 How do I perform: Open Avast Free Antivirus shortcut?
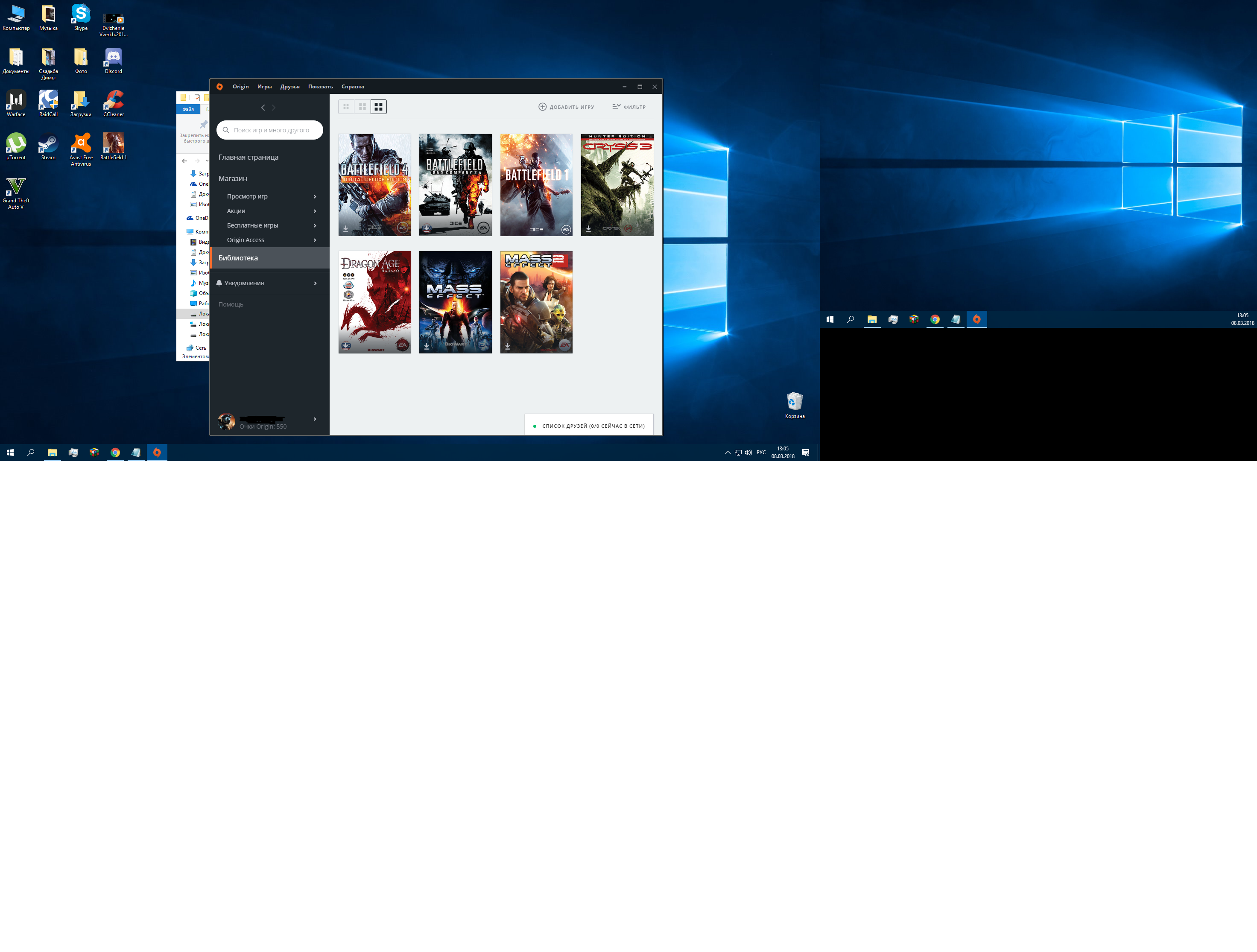81,149
